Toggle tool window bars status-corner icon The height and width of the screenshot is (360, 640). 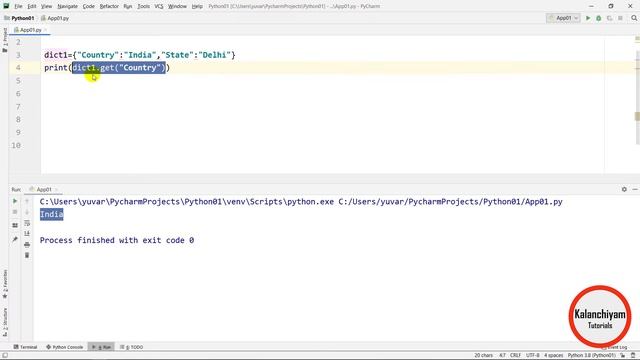click(4, 355)
